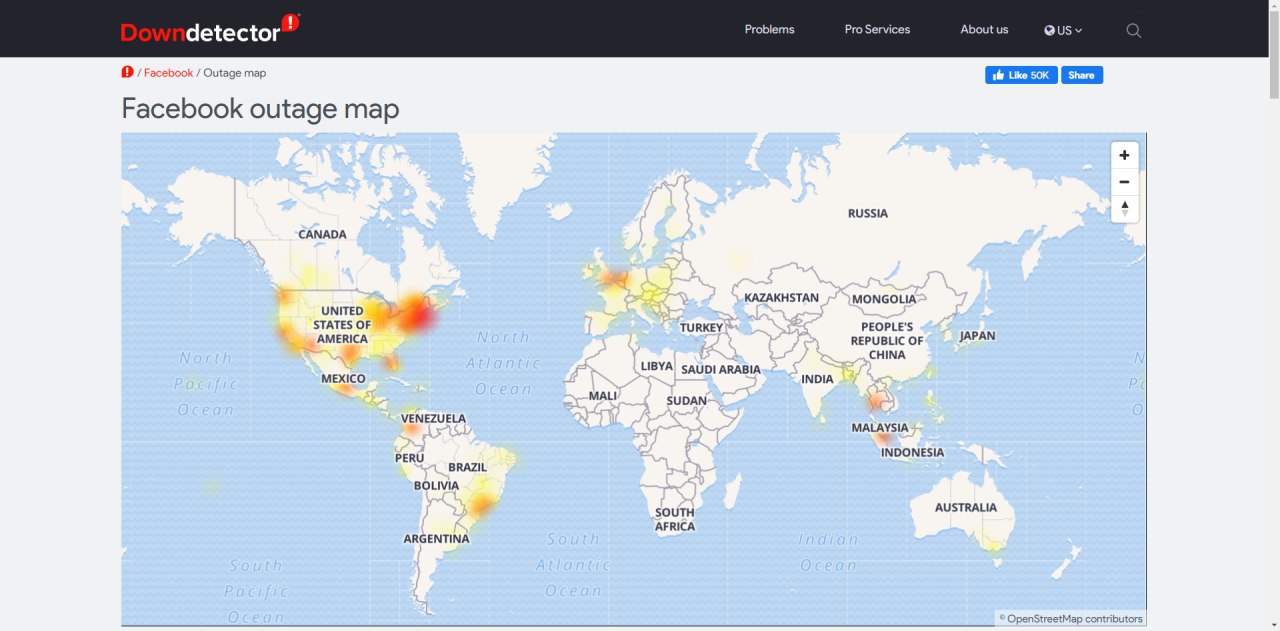Expand the US country selector dropdown
1280x631 pixels.
[1063, 30]
